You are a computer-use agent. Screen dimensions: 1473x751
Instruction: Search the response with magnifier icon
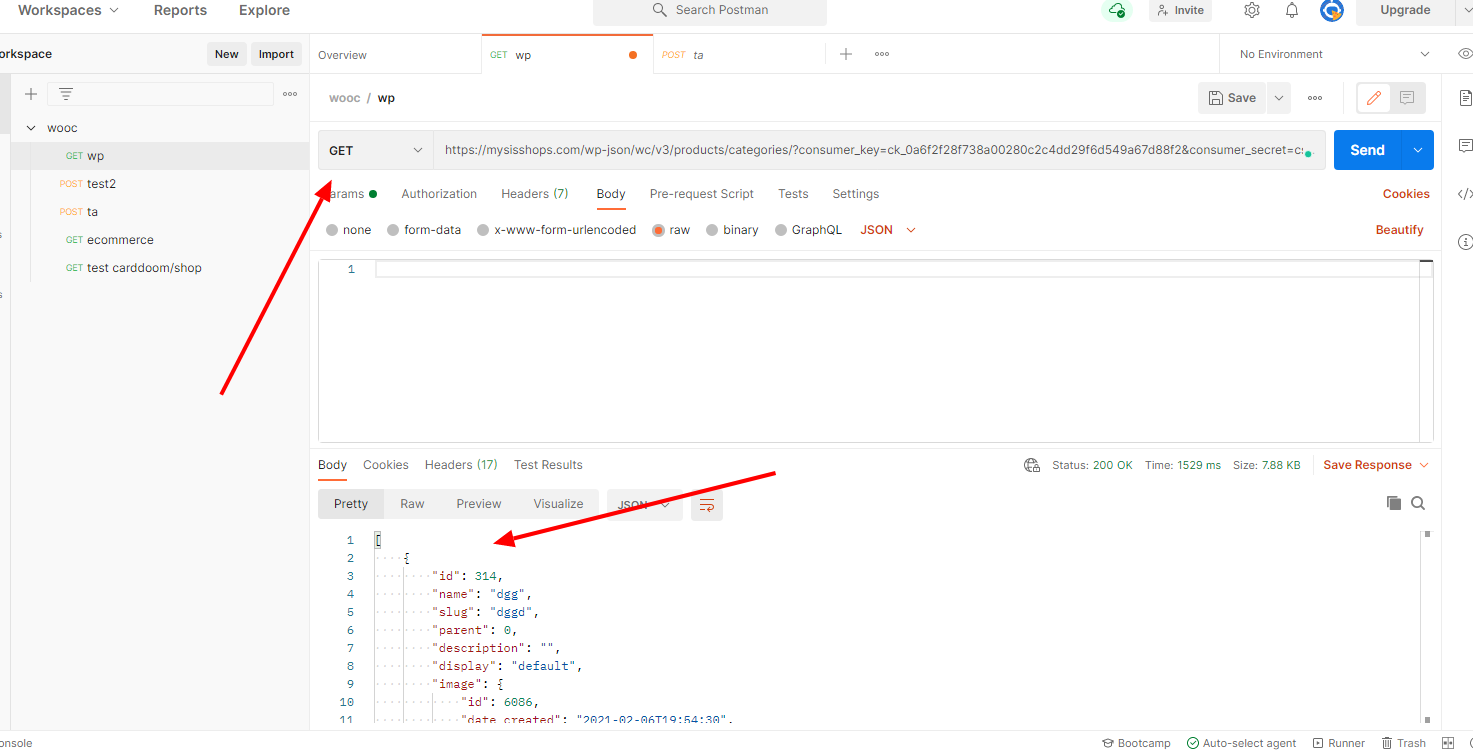[1418, 503]
